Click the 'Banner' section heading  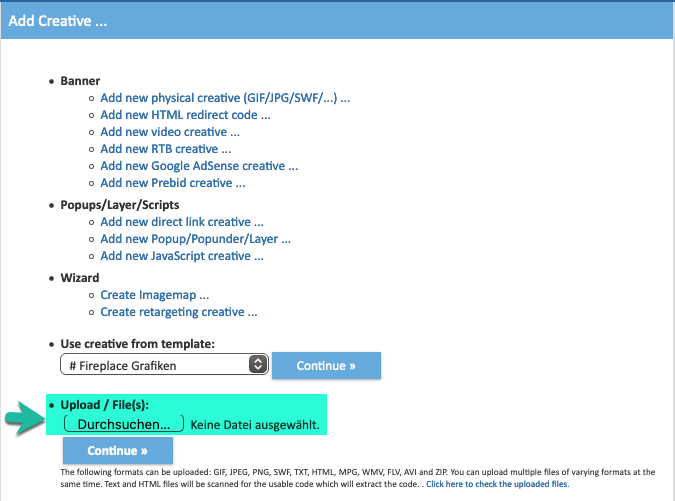tap(80, 81)
